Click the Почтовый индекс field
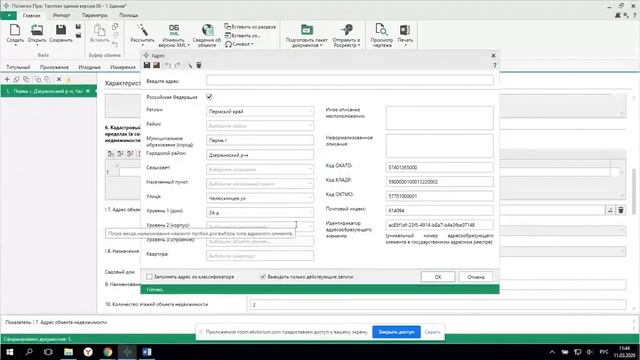The height and width of the screenshot is (360, 640). (x=439, y=211)
